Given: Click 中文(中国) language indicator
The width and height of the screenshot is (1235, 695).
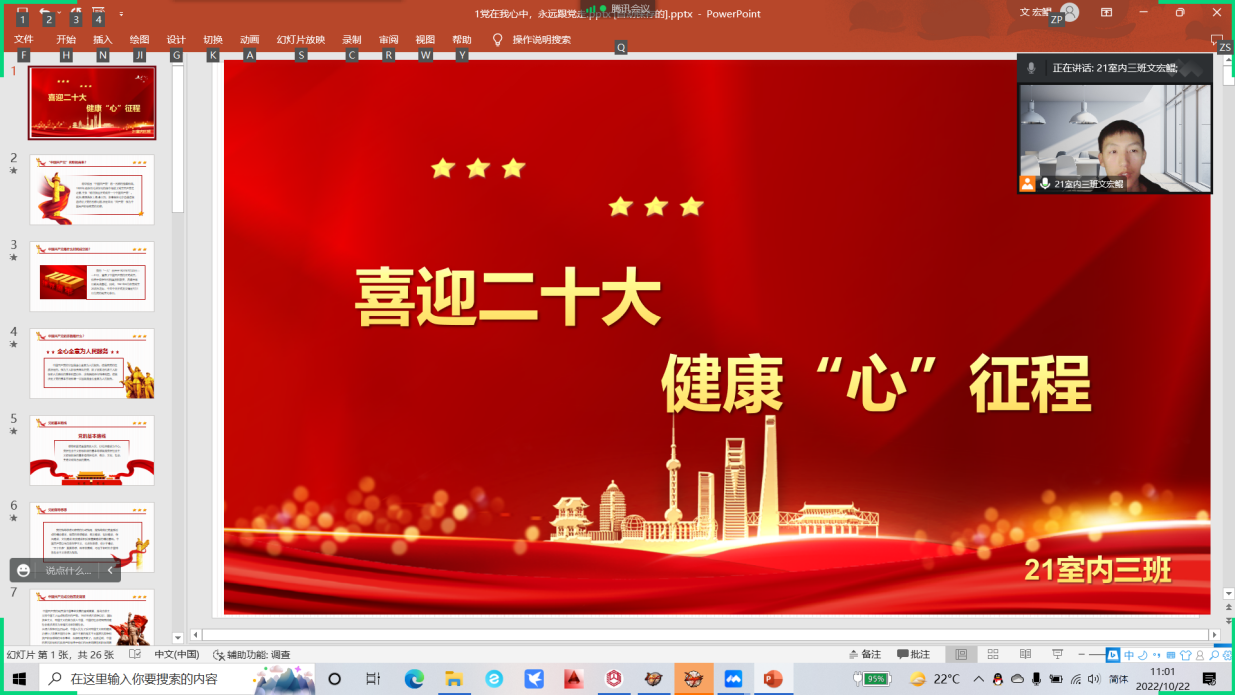Looking at the screenshot, I should point(176,654).
